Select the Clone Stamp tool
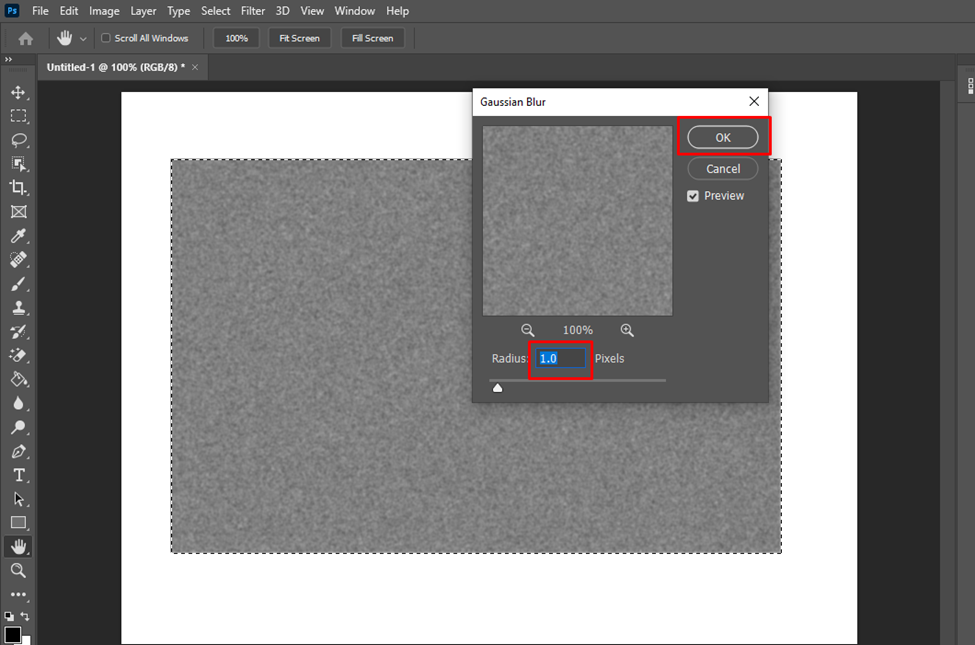This screenshot has height=645, width=975. (18, 307)
